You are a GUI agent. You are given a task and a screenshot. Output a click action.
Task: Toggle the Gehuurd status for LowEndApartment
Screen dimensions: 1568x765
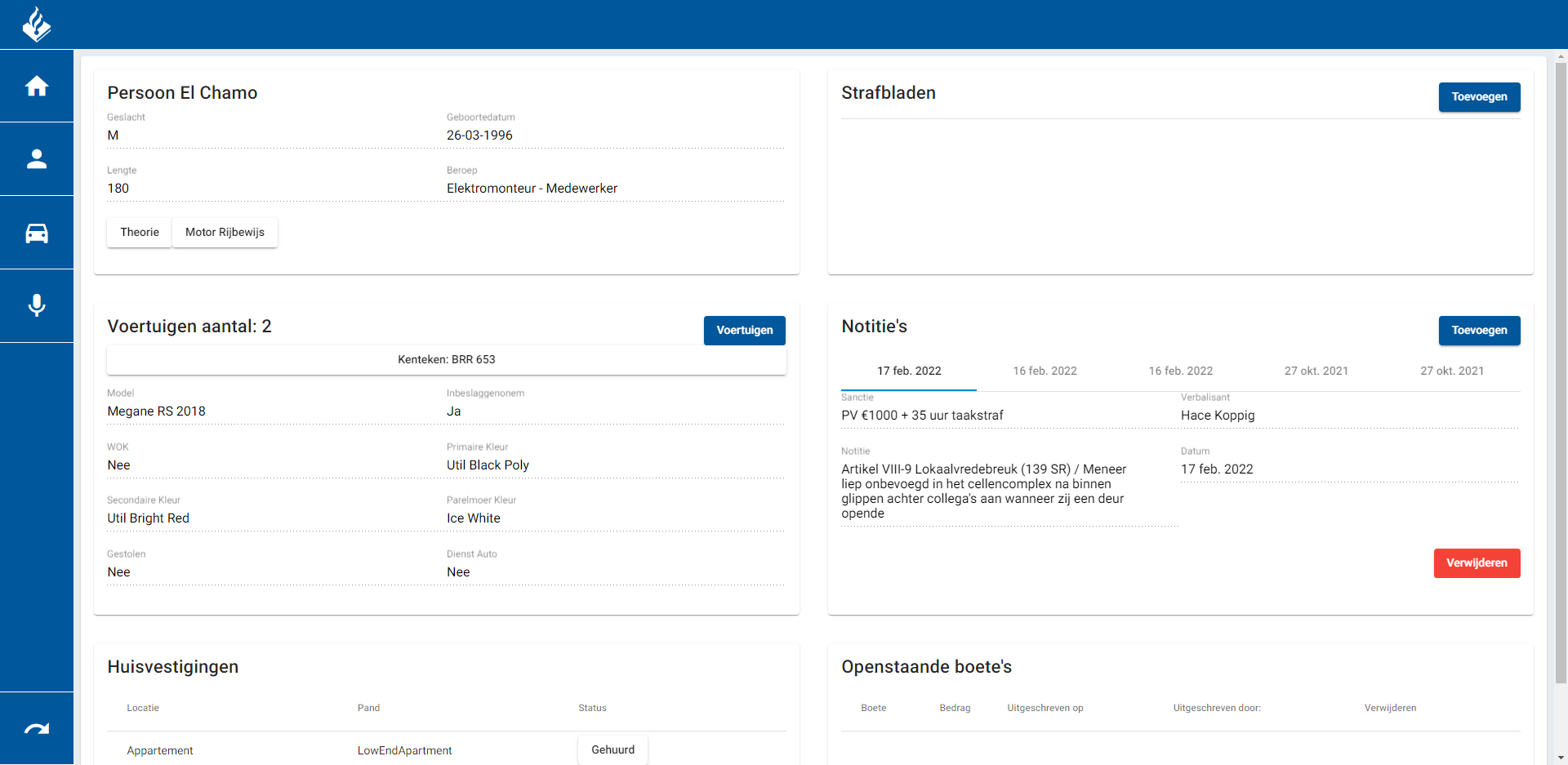pos(612,749)
